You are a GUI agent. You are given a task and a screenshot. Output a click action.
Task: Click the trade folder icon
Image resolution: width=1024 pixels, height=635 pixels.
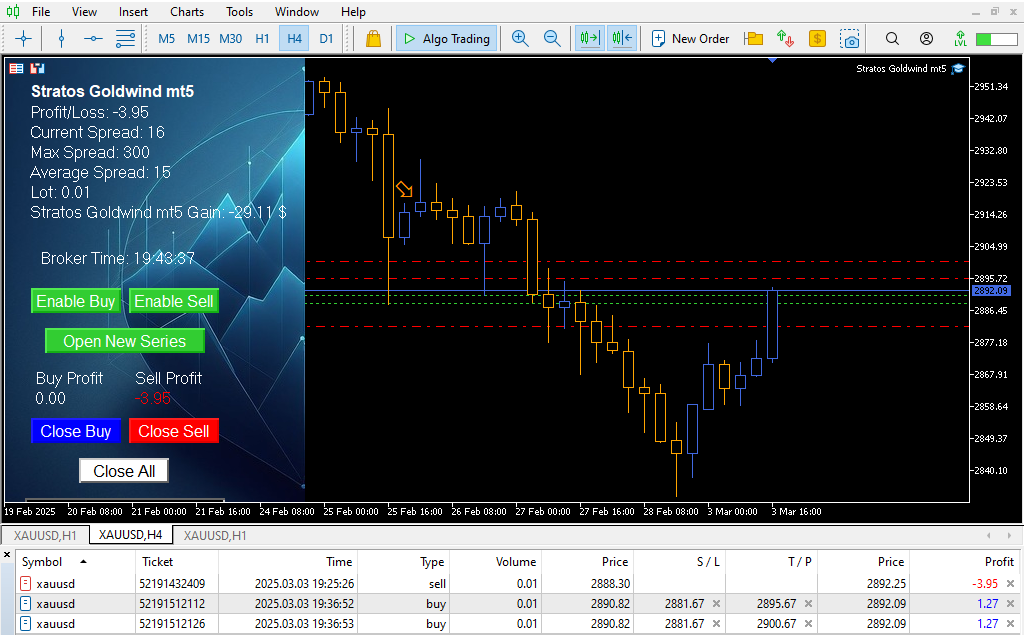(754, 38)
